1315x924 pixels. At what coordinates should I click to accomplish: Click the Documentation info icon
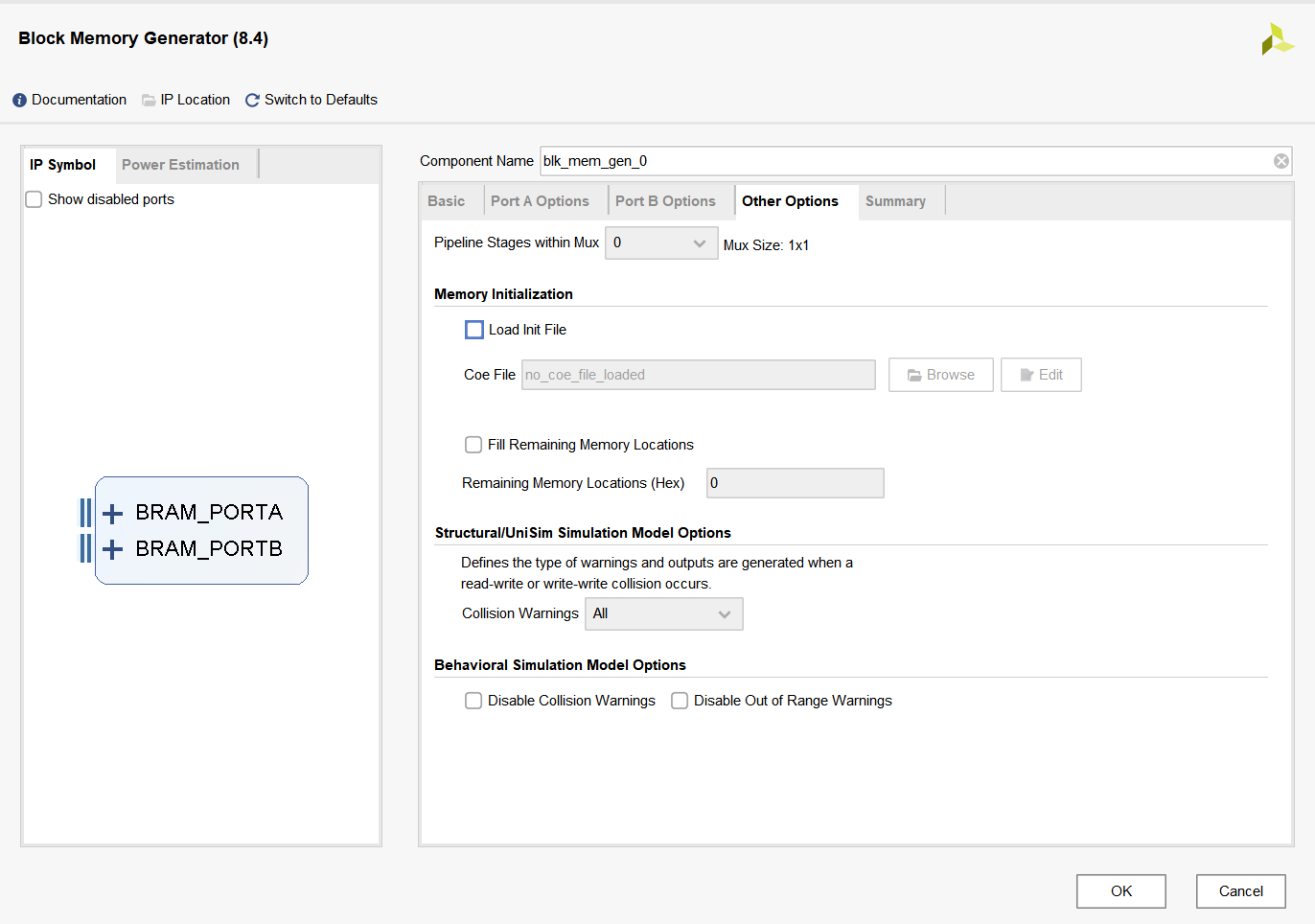pyautogui.click(x=19, y=101)
